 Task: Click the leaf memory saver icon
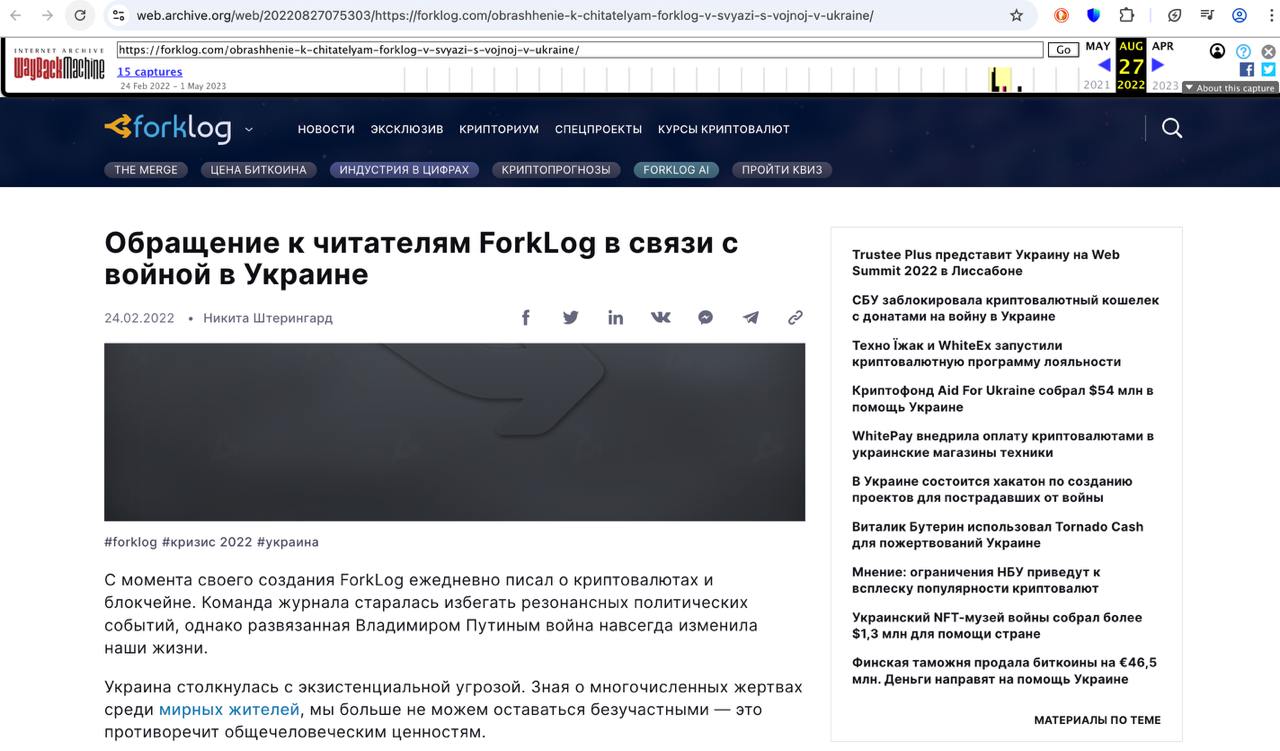[x=1175, y=15]
